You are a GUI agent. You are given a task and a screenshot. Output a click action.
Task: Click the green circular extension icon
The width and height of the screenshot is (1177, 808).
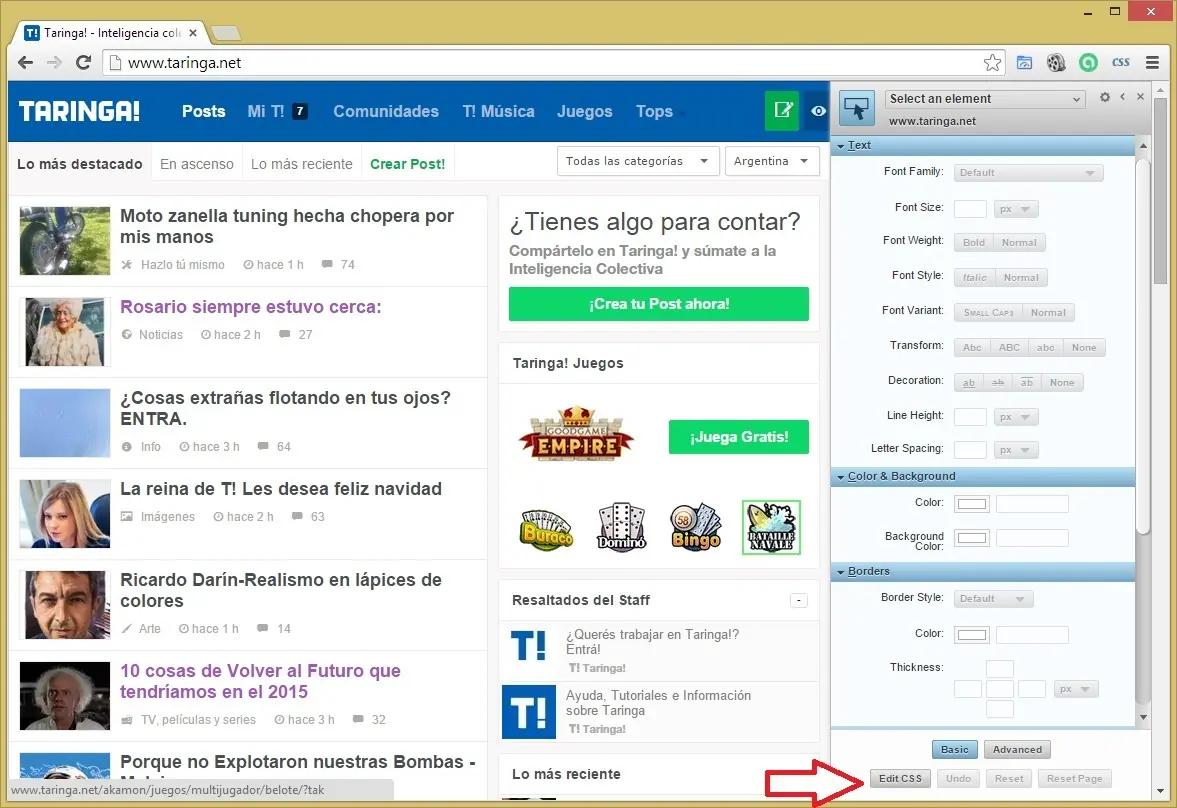click(x=1088, y=63)
